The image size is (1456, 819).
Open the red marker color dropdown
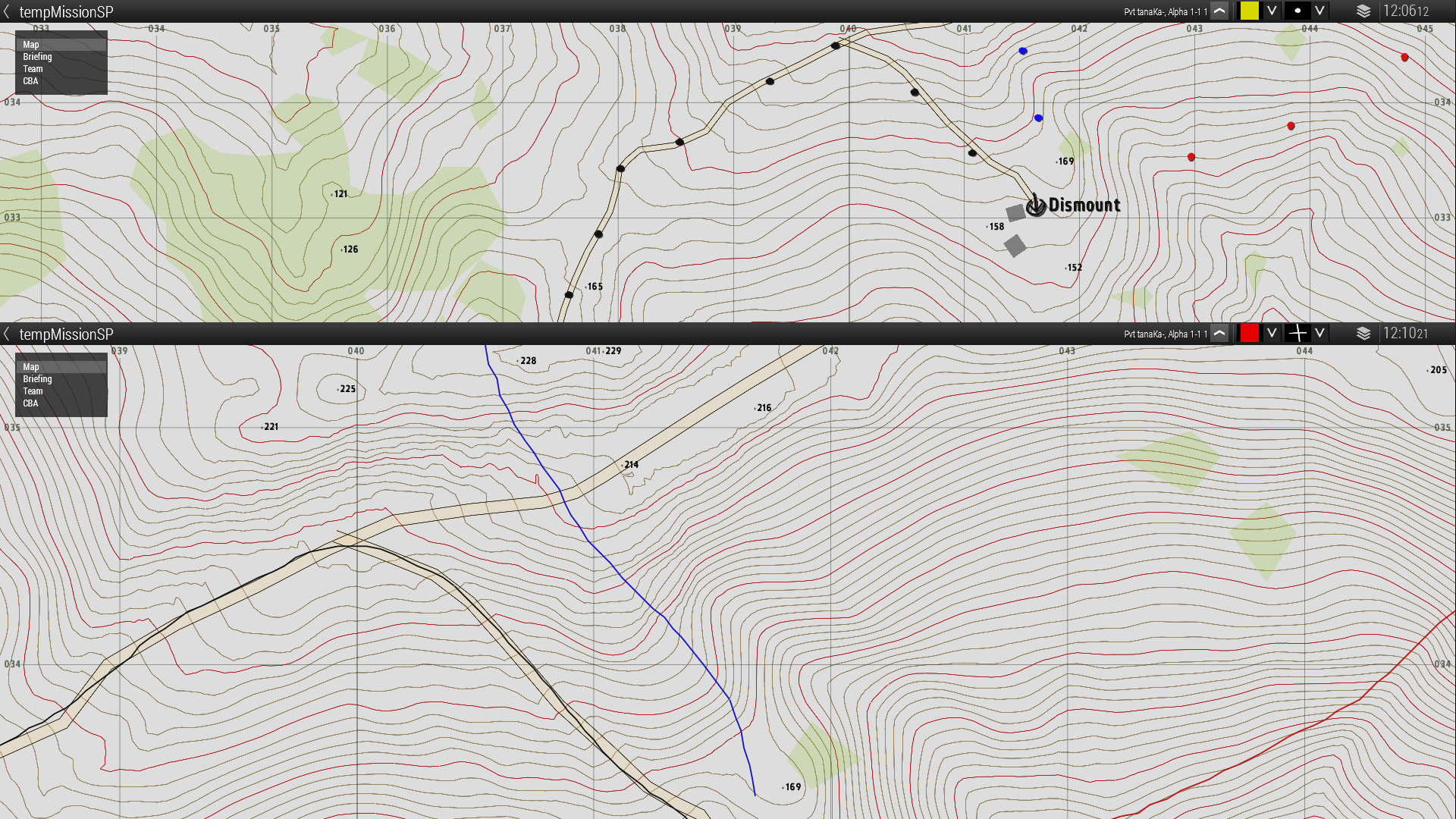[1272, 334]
